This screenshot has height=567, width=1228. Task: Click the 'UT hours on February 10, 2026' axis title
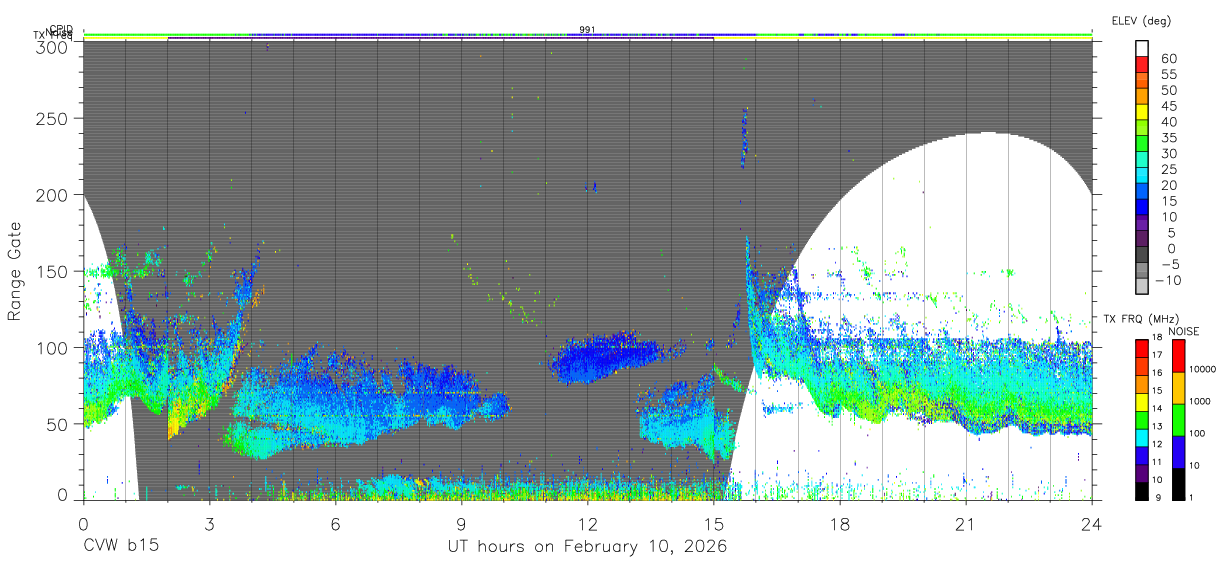tap(587, 547)
